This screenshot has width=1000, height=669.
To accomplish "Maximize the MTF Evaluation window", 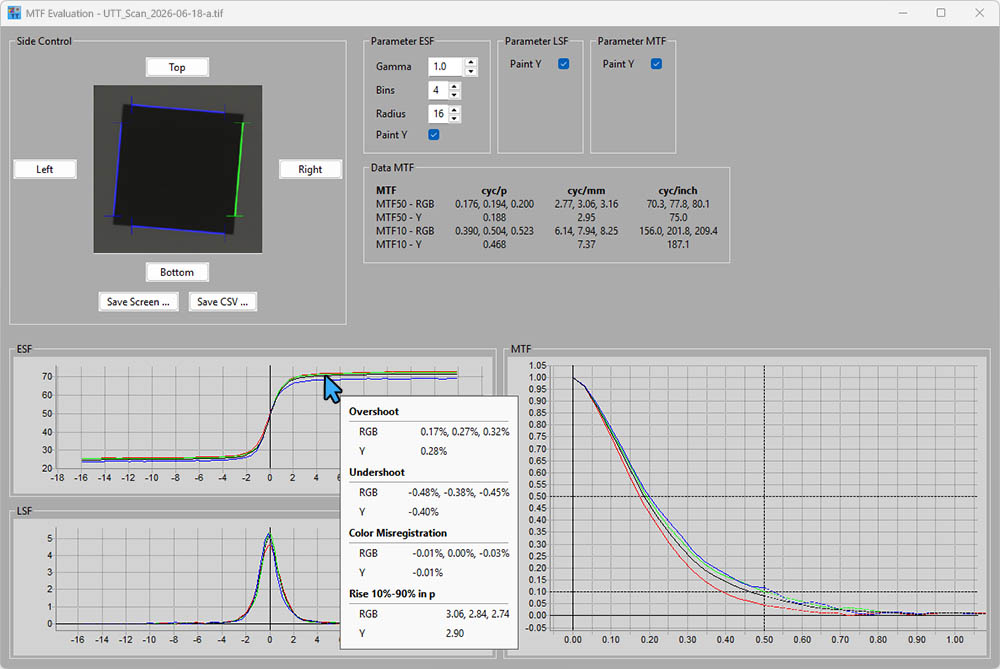I will tap(941, 13).
